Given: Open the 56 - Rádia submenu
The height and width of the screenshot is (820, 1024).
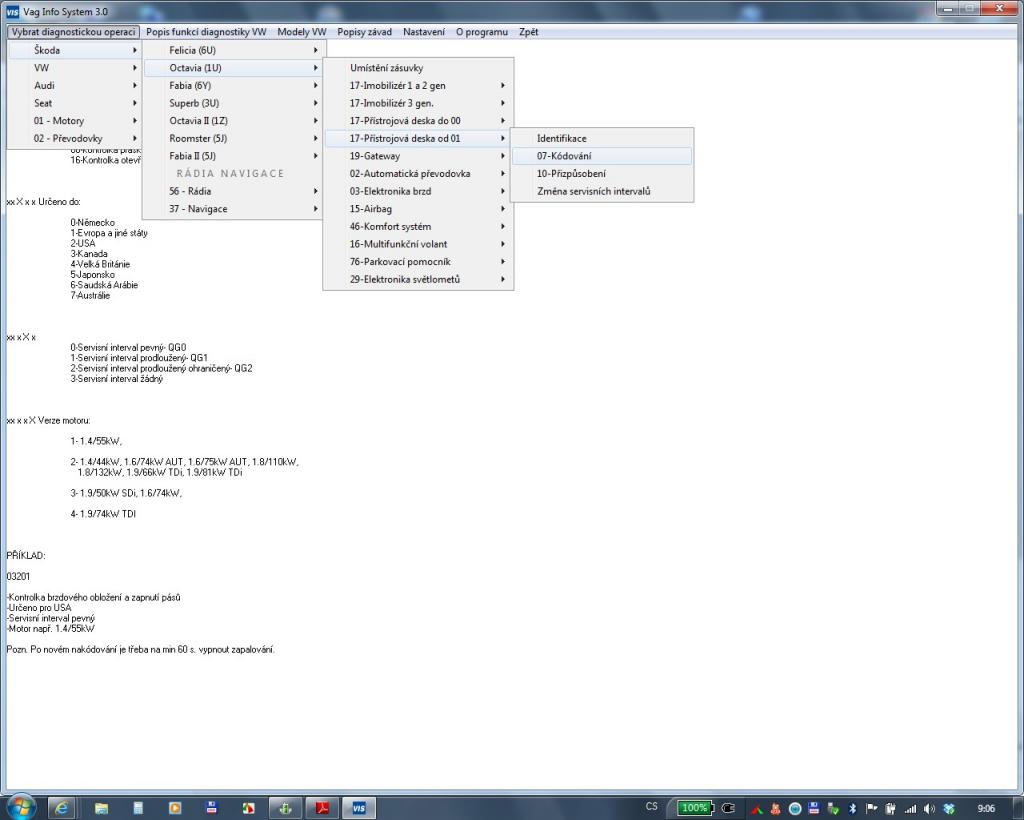Looking at the screenshot, I should coord(233,191).
